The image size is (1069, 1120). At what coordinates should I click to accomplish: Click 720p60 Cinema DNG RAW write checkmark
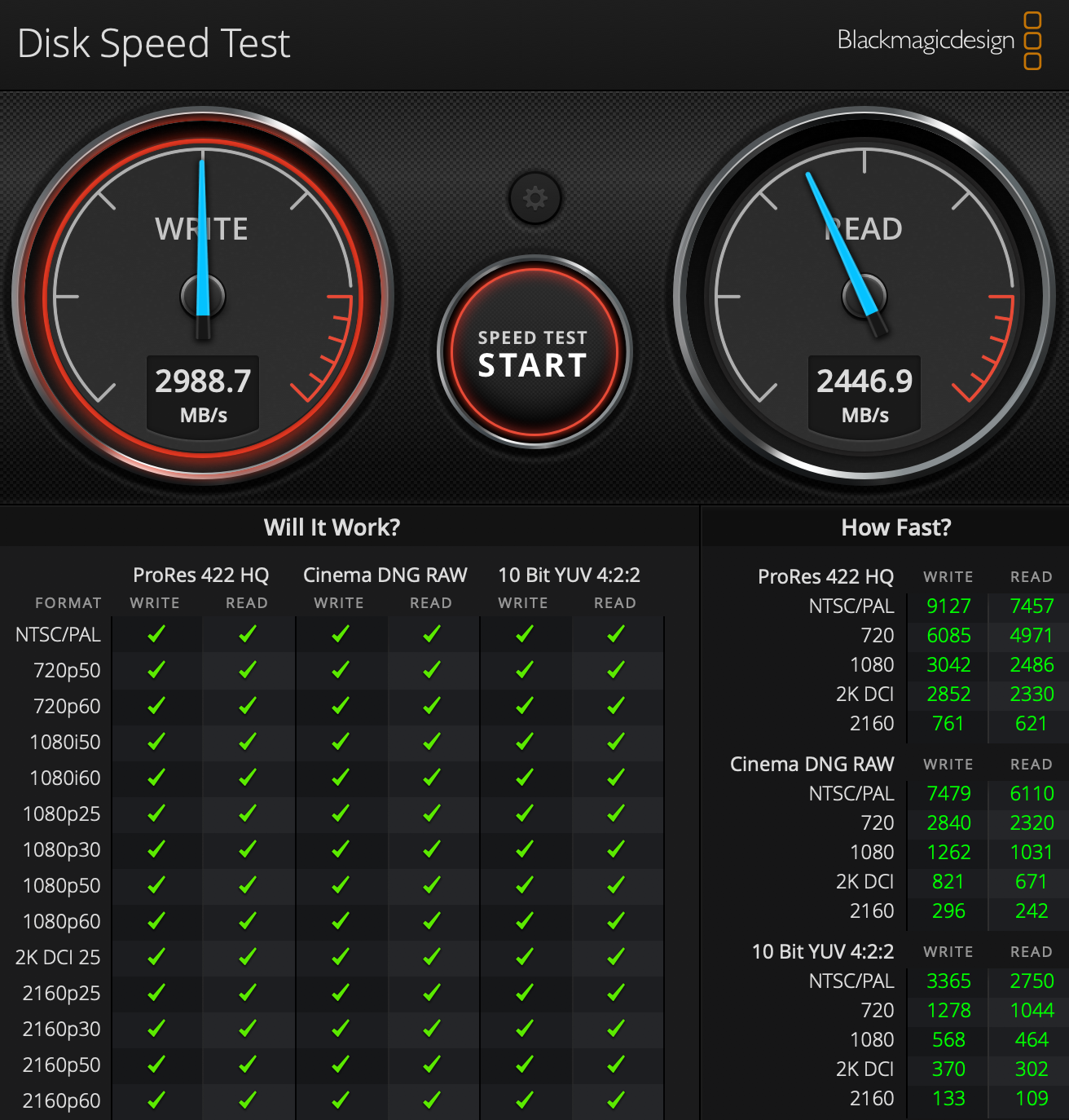coord(341,705)
